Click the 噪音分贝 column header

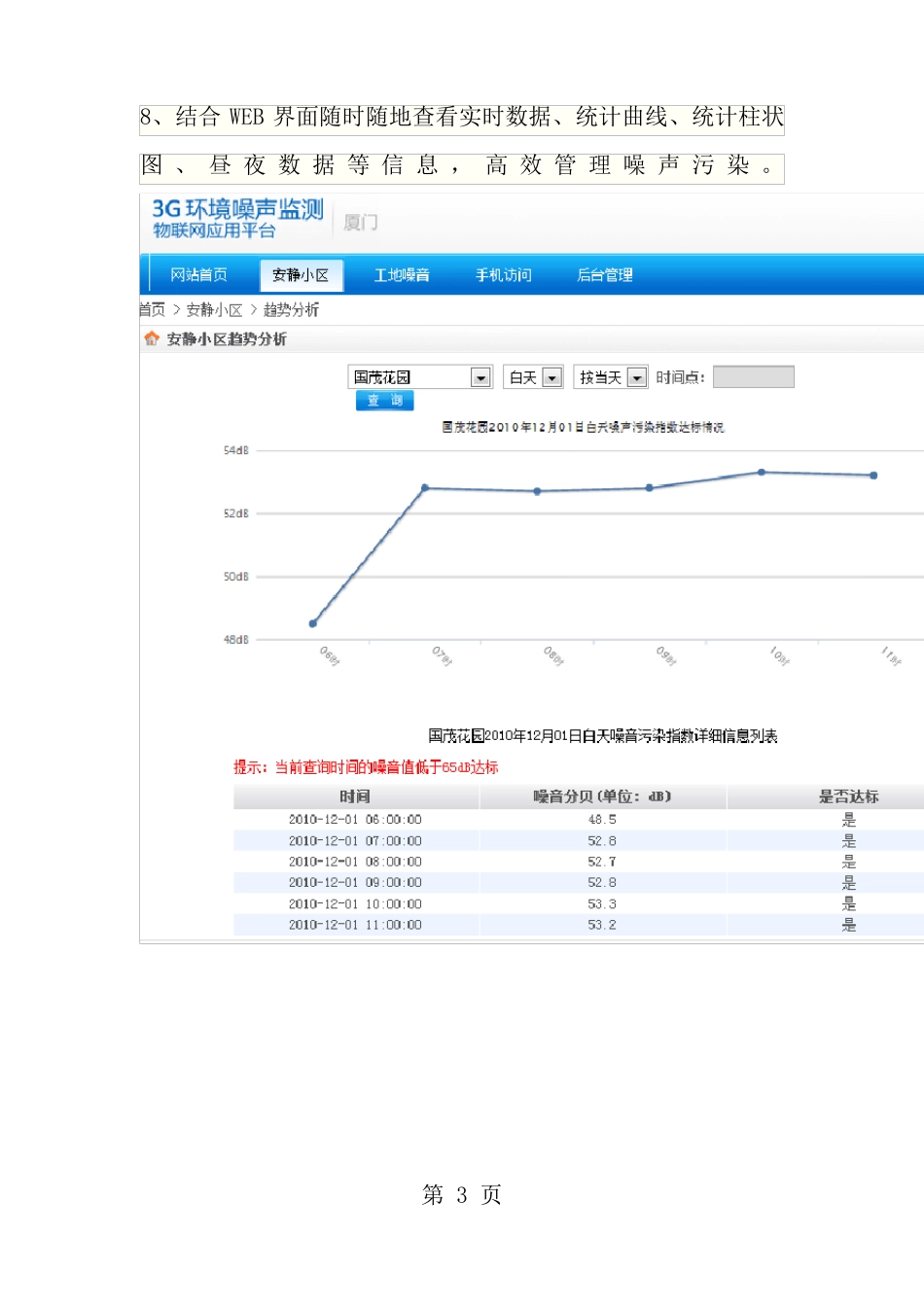pos(602,796)
